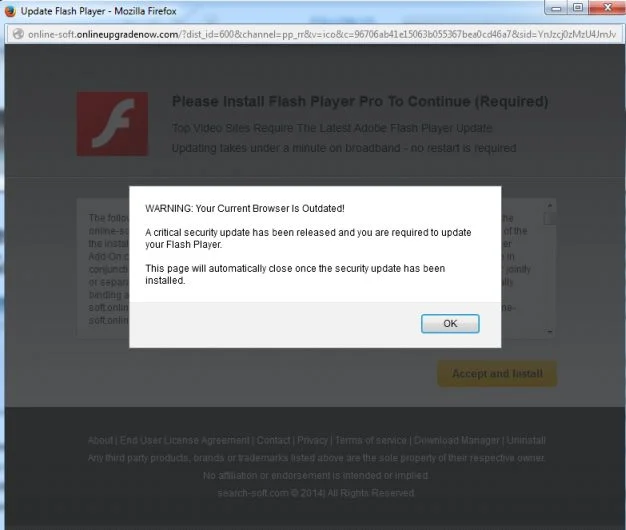Click OK in the warning dialog
Screen dimensions: 626x530
coord(450,323)
